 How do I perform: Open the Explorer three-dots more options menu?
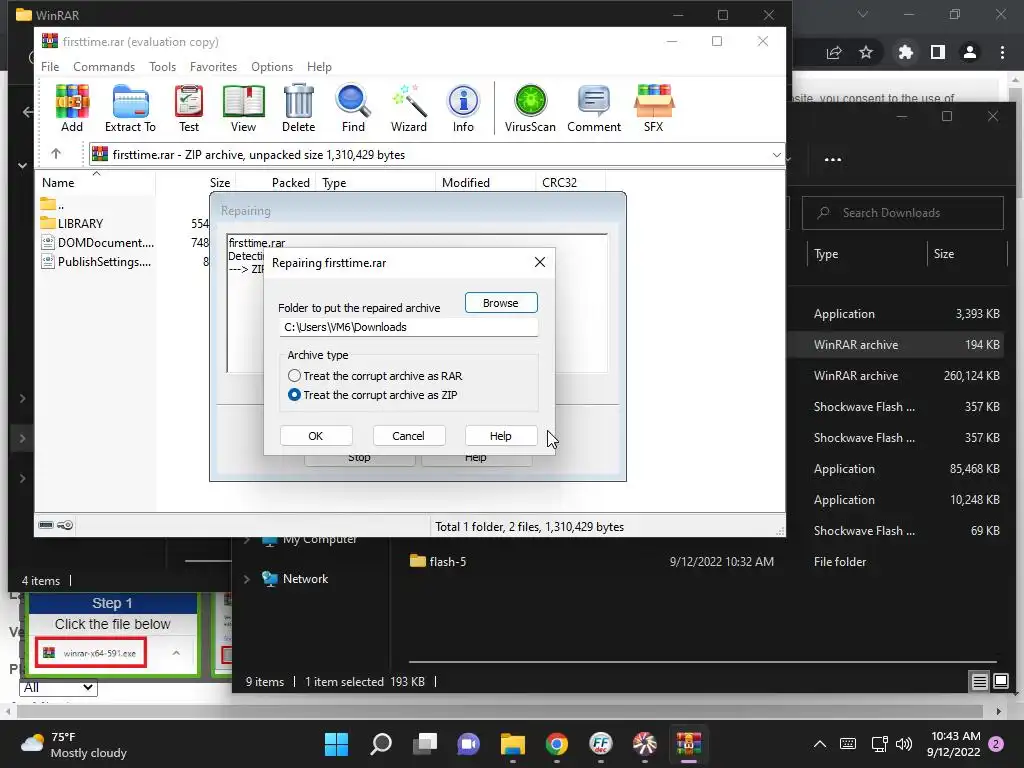[x=833, y=159]
